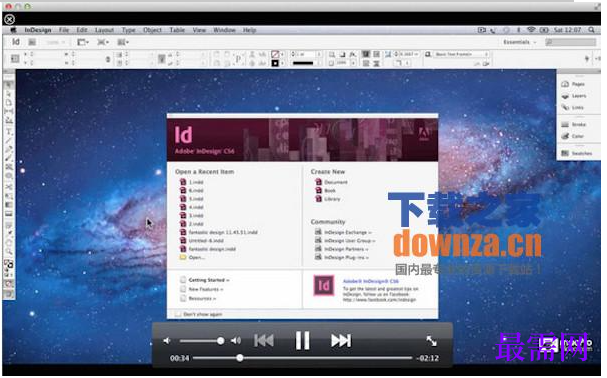Create a new Library
Screen dimensions: 607x378
328,199
